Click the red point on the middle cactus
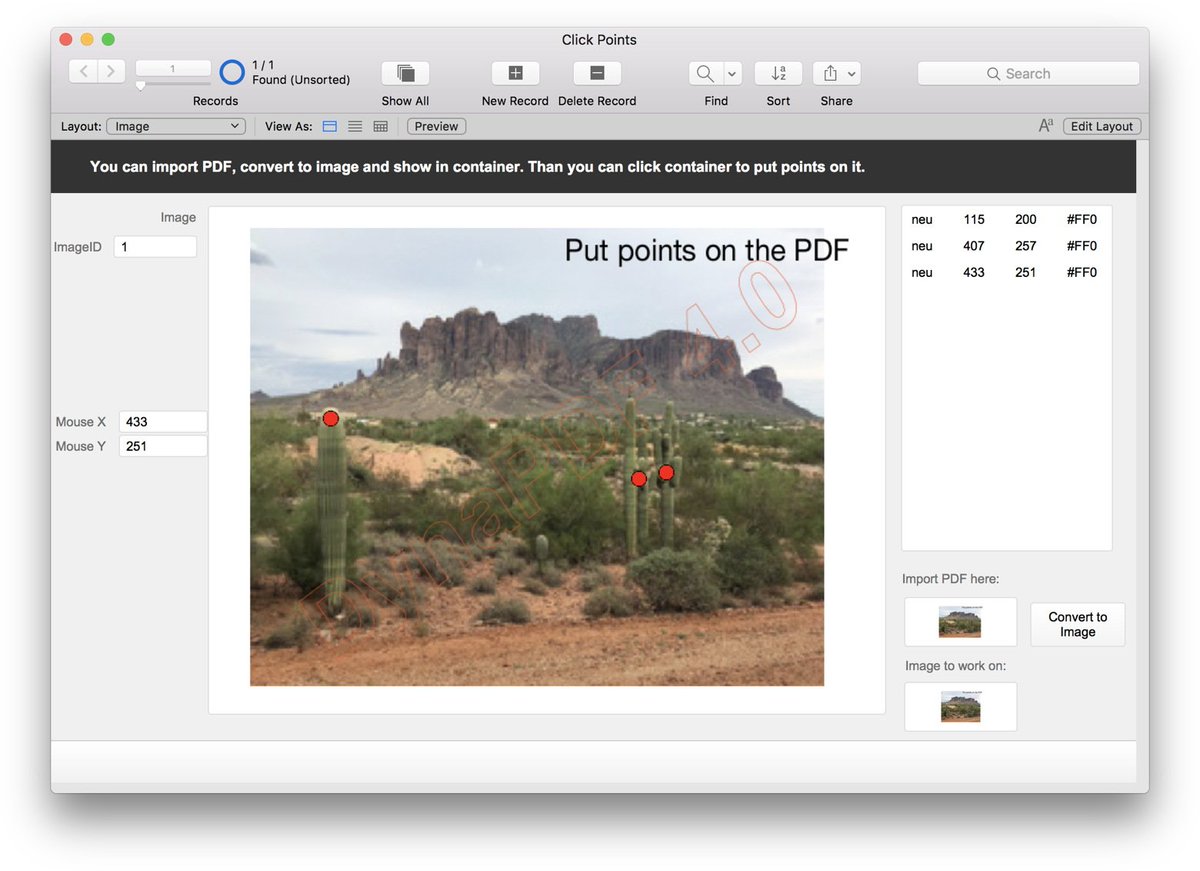The width and height of the screenshot is (1200, 871). (x=639, y=479)
